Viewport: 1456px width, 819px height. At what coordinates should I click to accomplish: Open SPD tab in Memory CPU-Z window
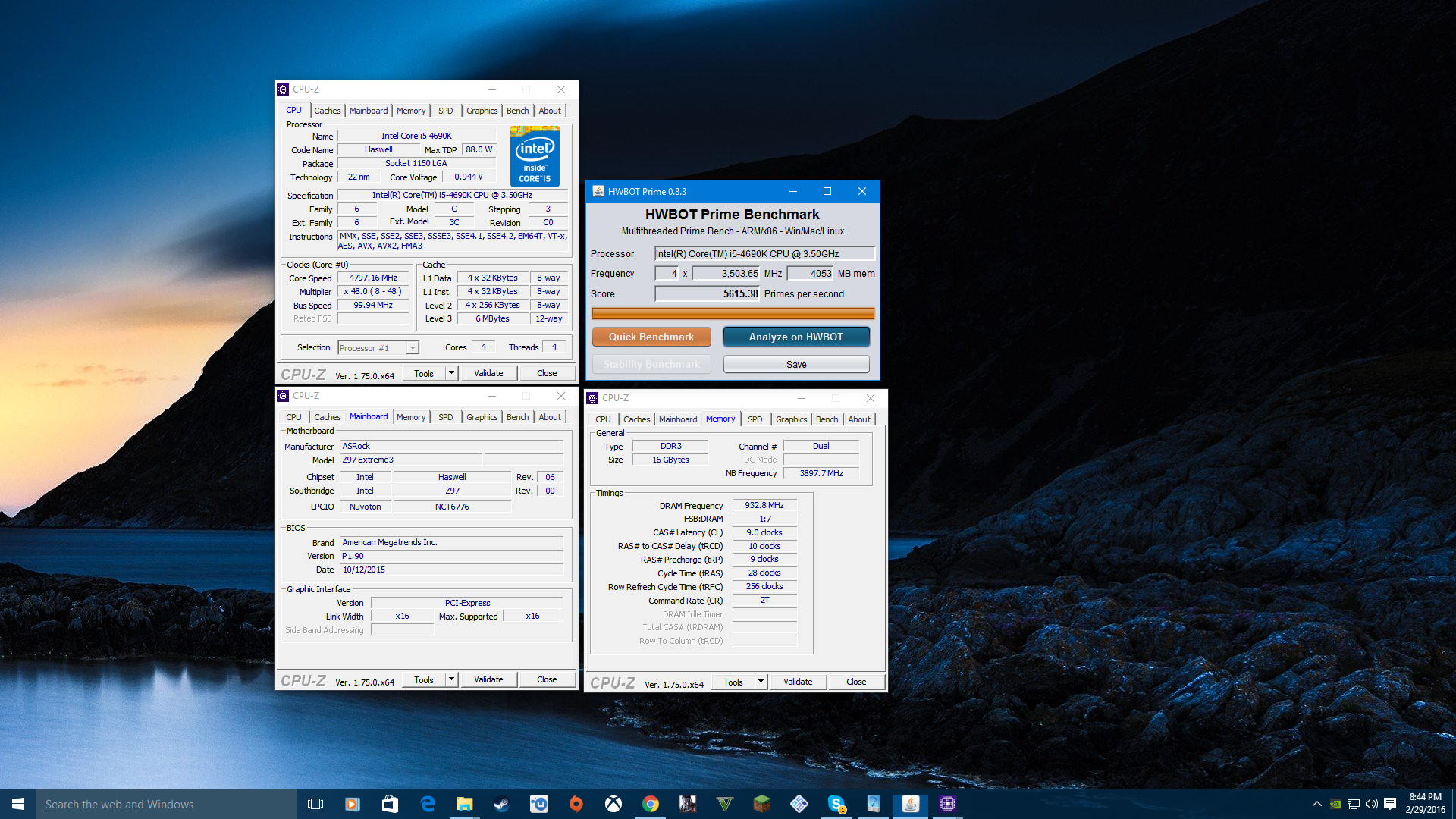[x=755, y=419]
